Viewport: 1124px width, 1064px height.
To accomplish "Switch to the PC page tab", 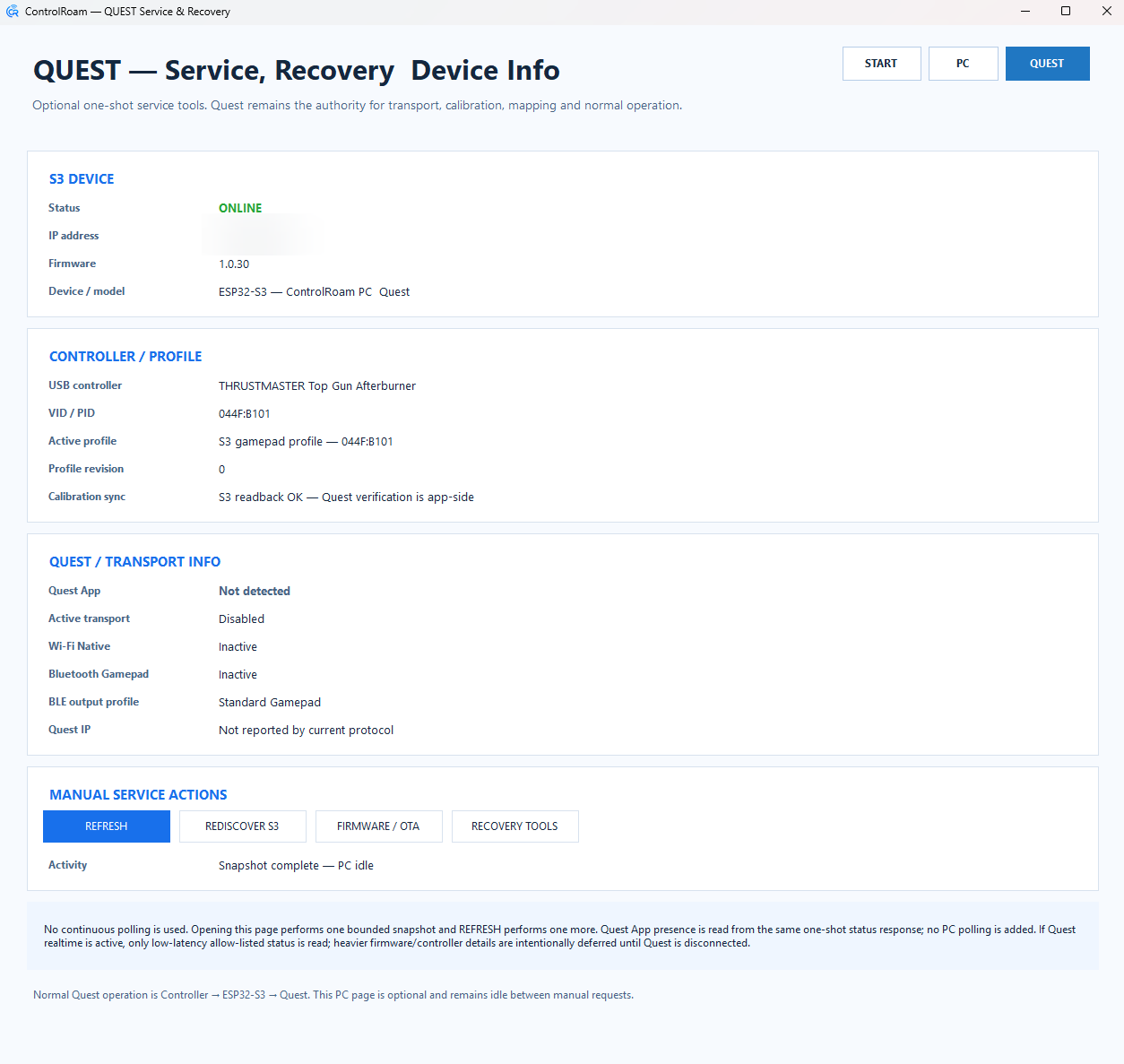I will tap(963, 64).
